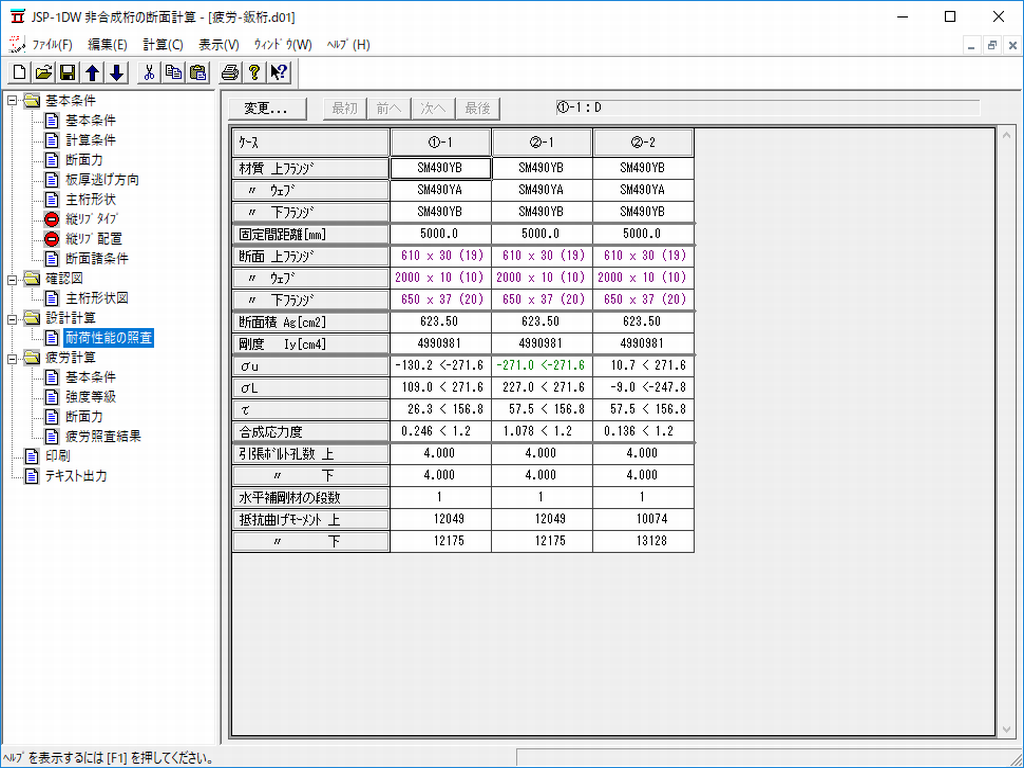The width and height of the screenshot is (1024, 768).
Task: Print using the printer icon
Action: (x=230, y=72)
